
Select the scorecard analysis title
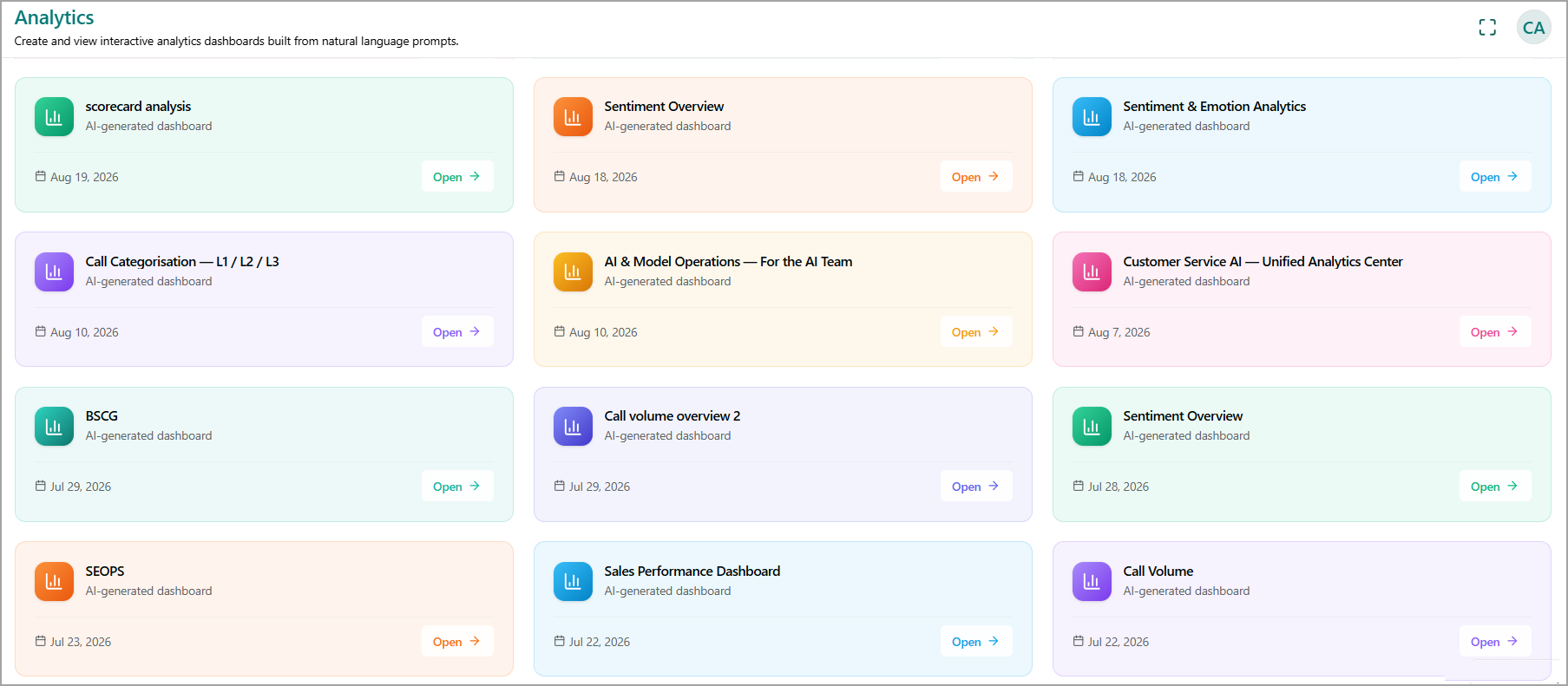(x=138, y=107)
